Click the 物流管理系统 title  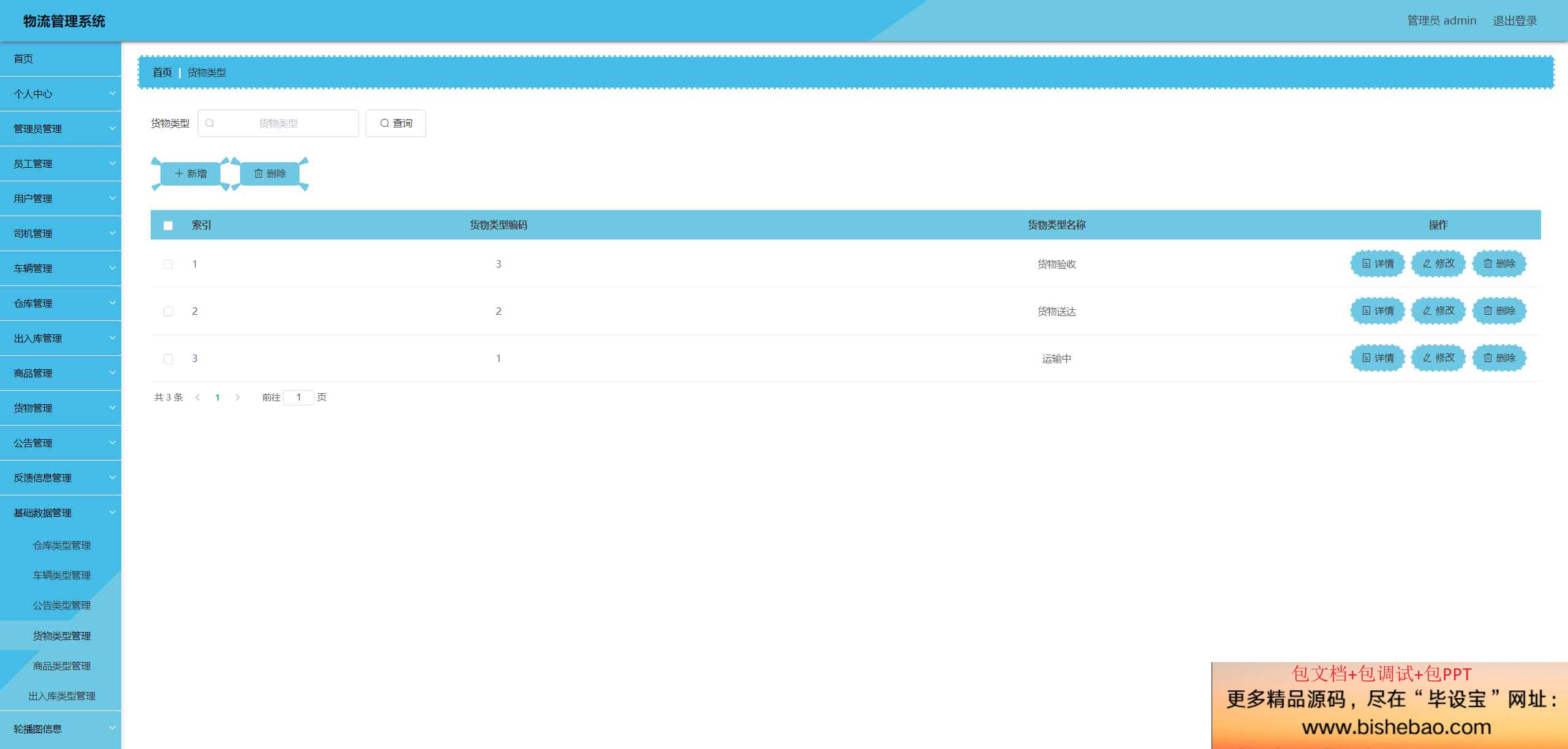(x=64, y=21)
